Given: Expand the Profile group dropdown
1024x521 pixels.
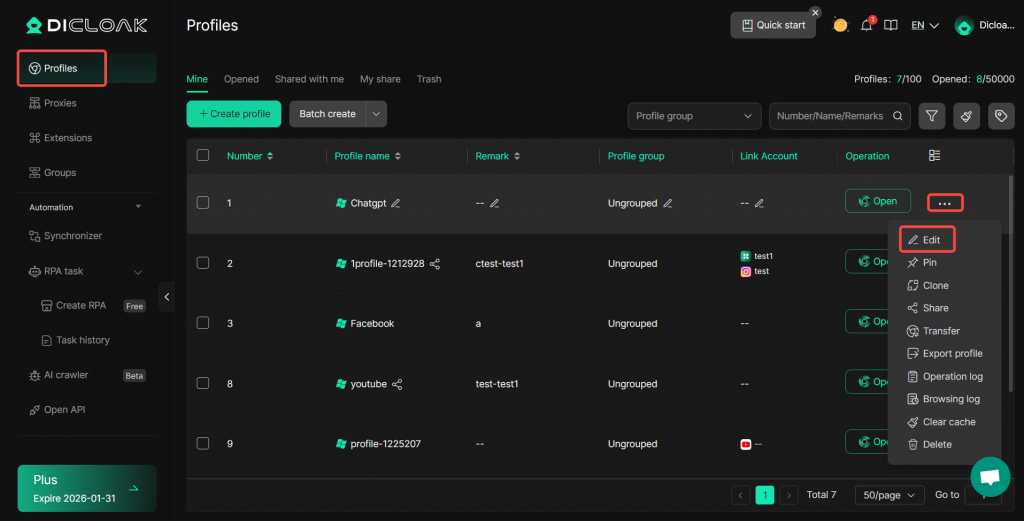Looking at the screenshot, I should point(694,116).
